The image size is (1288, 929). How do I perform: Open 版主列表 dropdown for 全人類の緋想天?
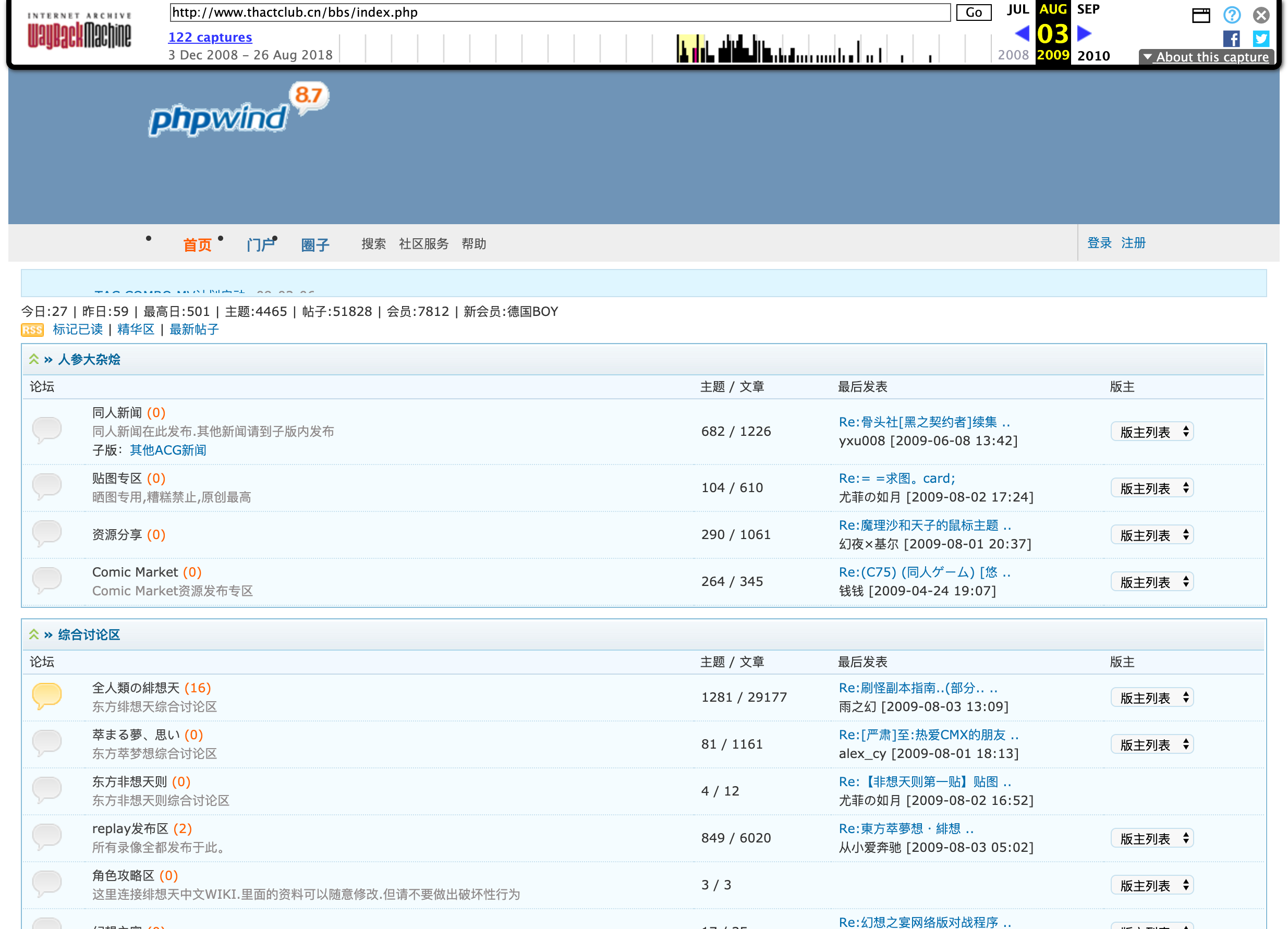click(x=1152, y=698)
